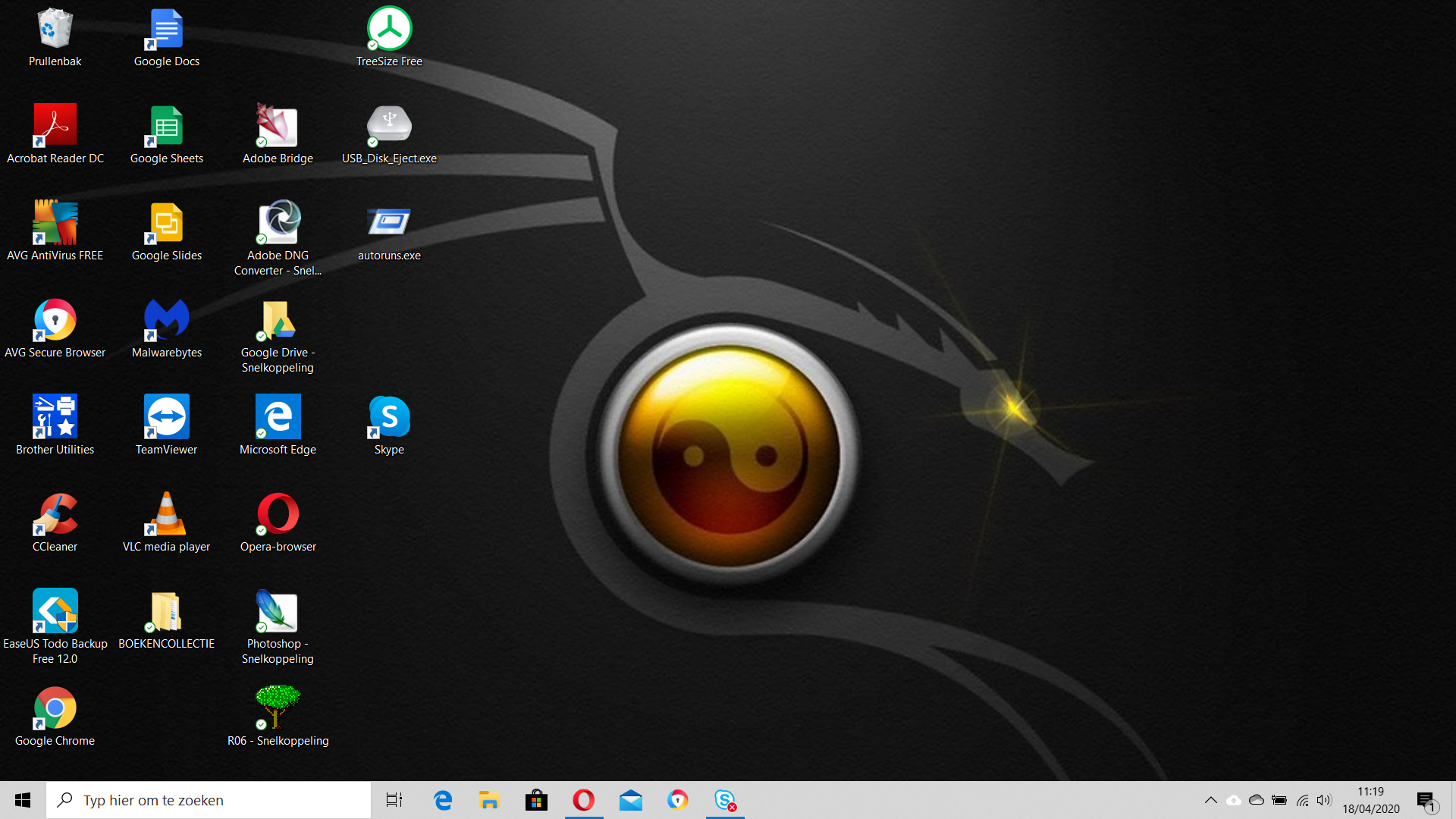Open Opera from the taskbar

[583, 800]
